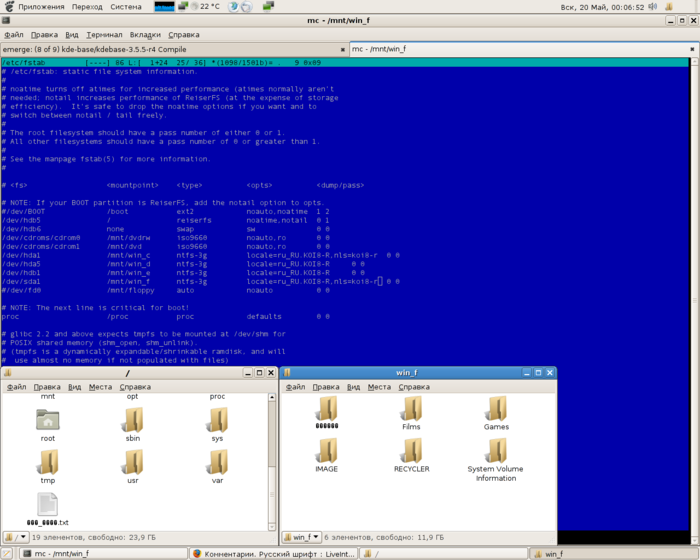Select the Films folder in win_f window
Image resolution: width=700 pixels, height=560 pixels.
point(412,409)
